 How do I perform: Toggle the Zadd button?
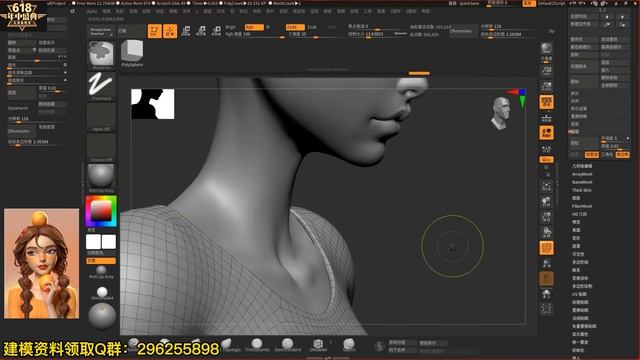pyautogui.click(x=295, y=27)
